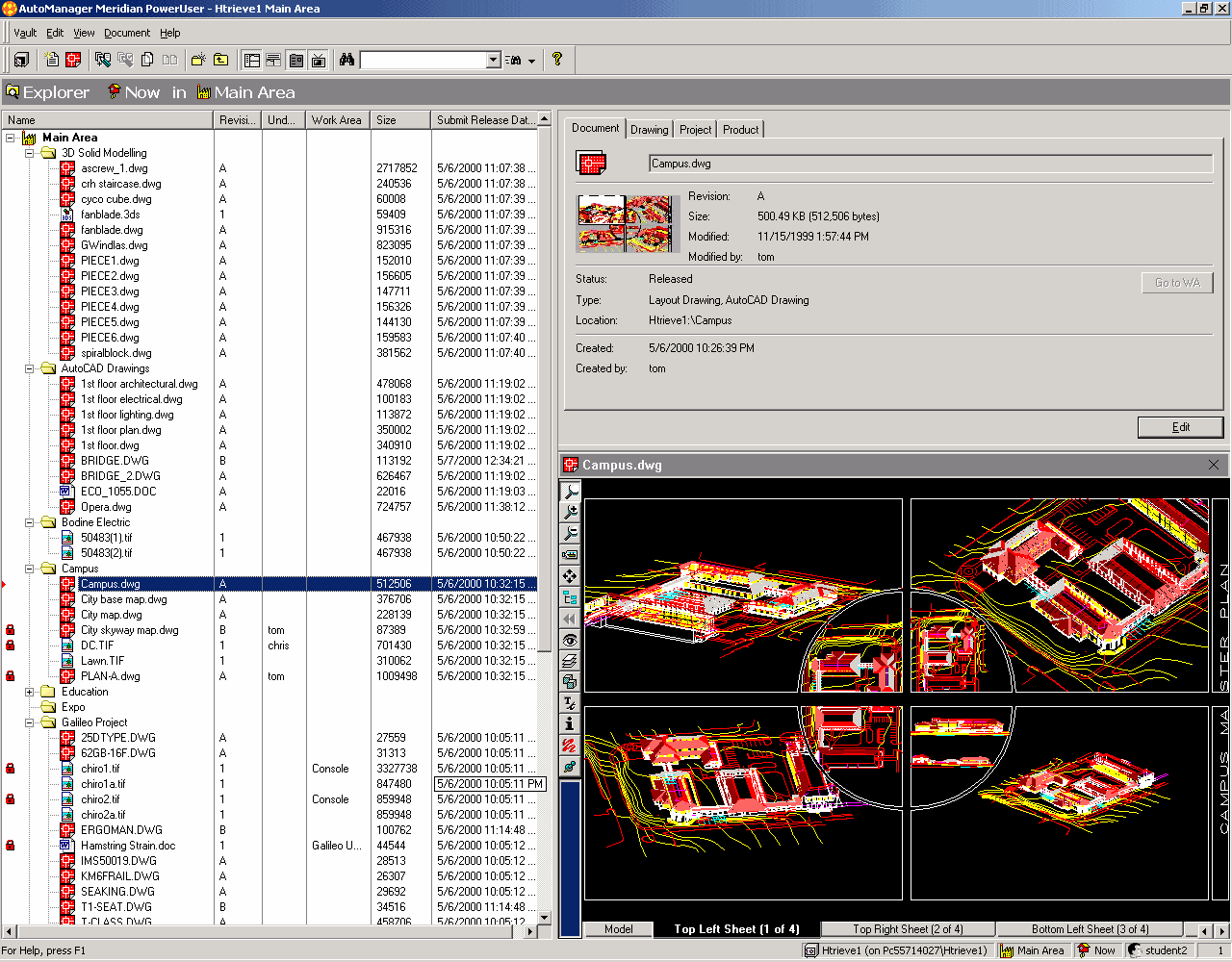
Task: Select Opera.dwg in the file list
Action: point(106,507)
